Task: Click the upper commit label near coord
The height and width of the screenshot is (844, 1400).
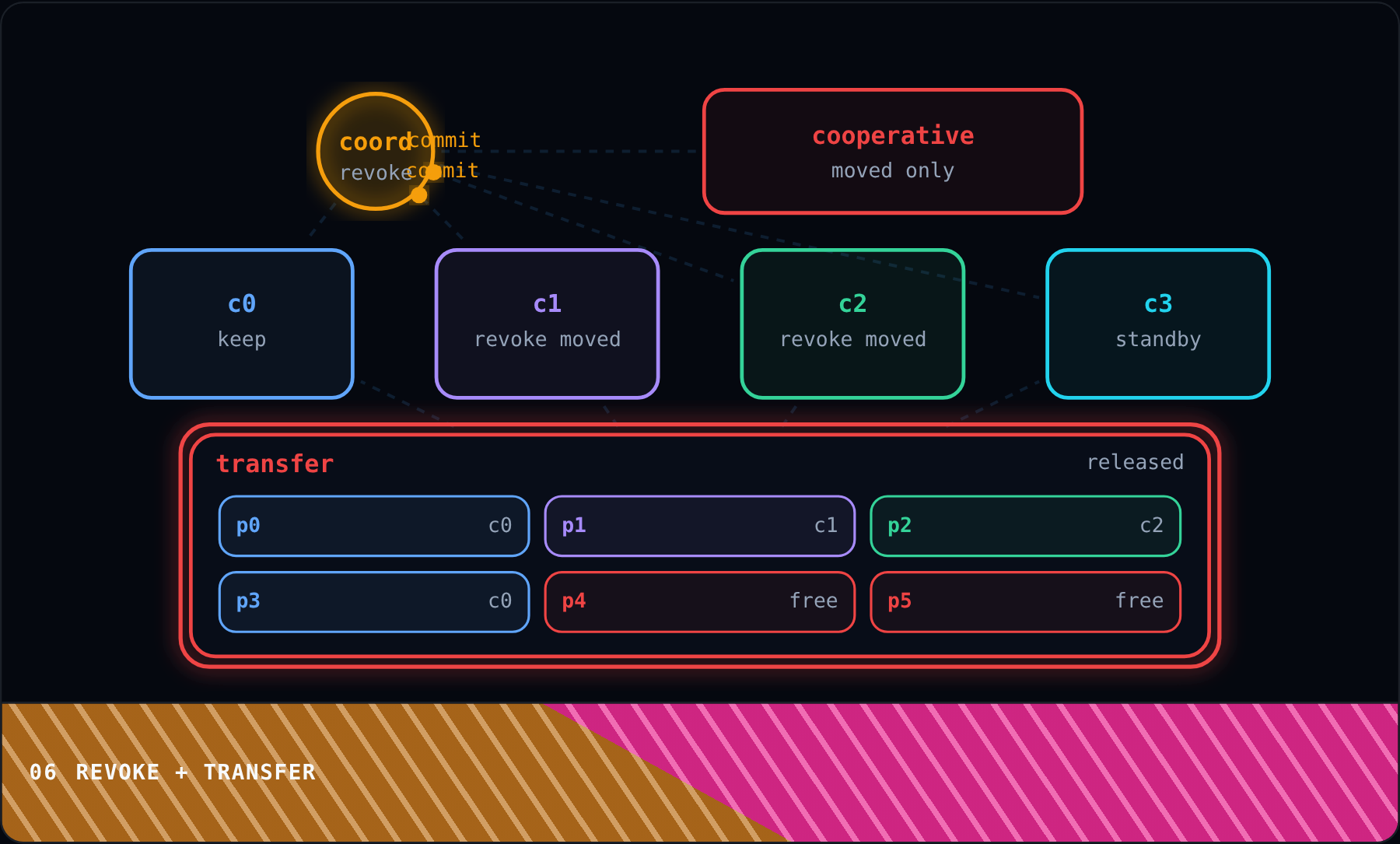Action: [444, 140]
